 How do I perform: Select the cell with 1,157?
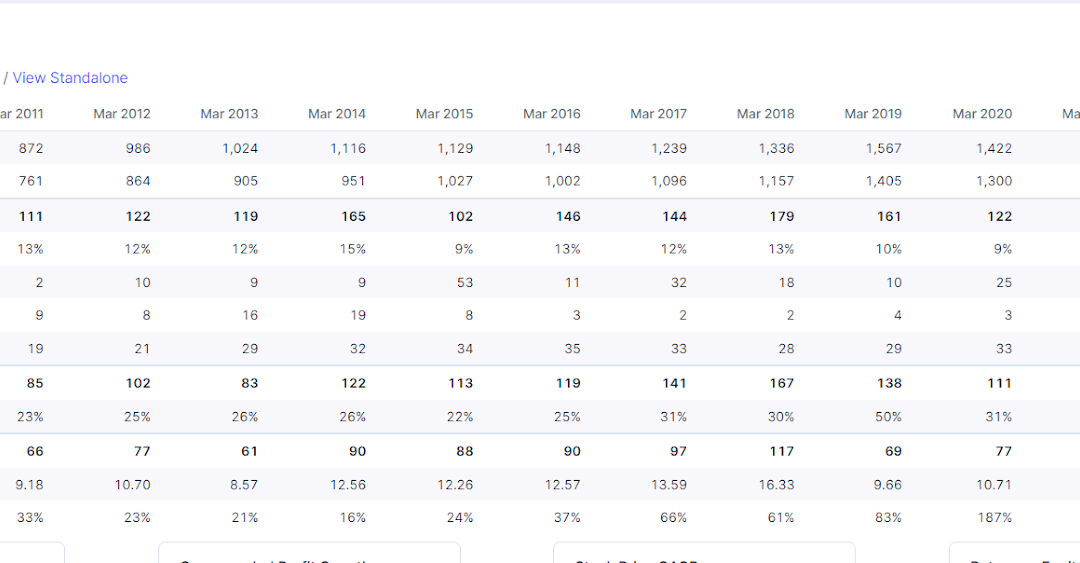click(776, 181)
